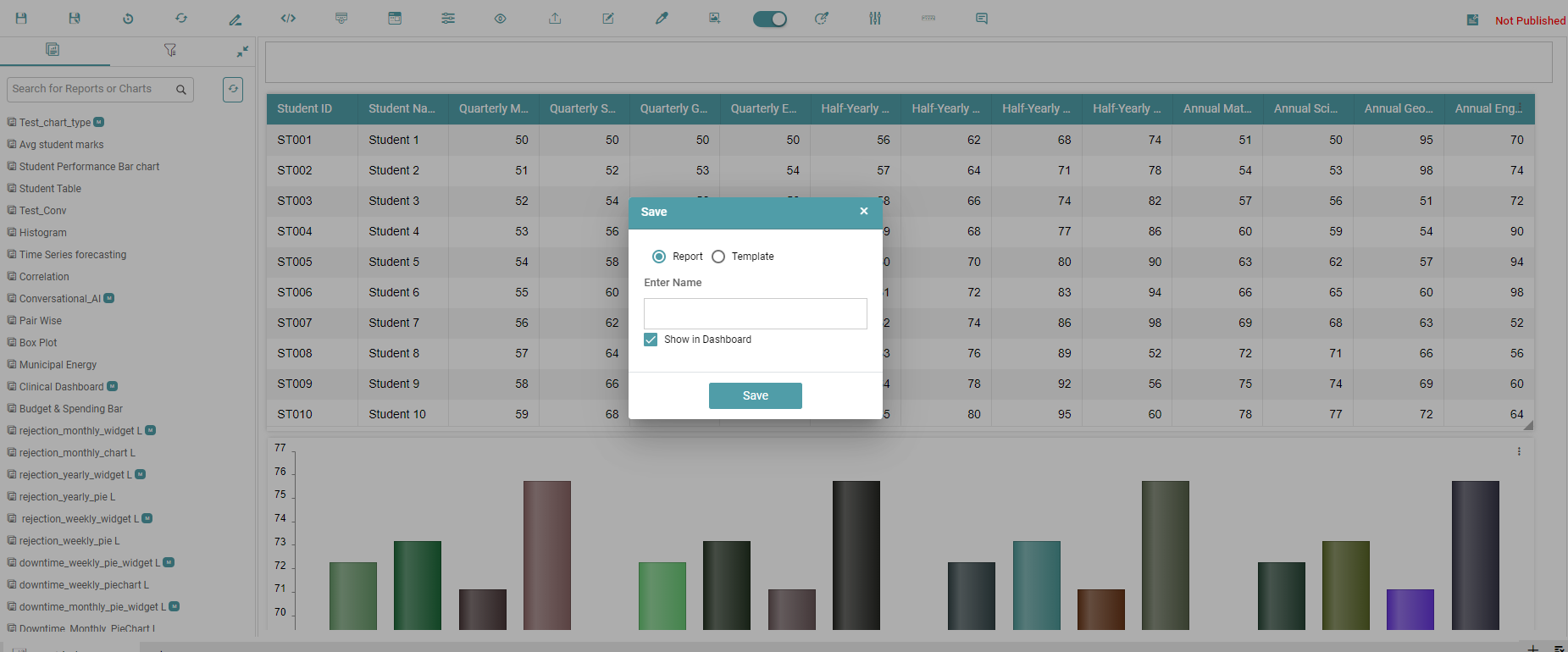This screenshot has width=1568, height=652.
Task: Switch off the teal toolbar toggle
Action: 769,19
